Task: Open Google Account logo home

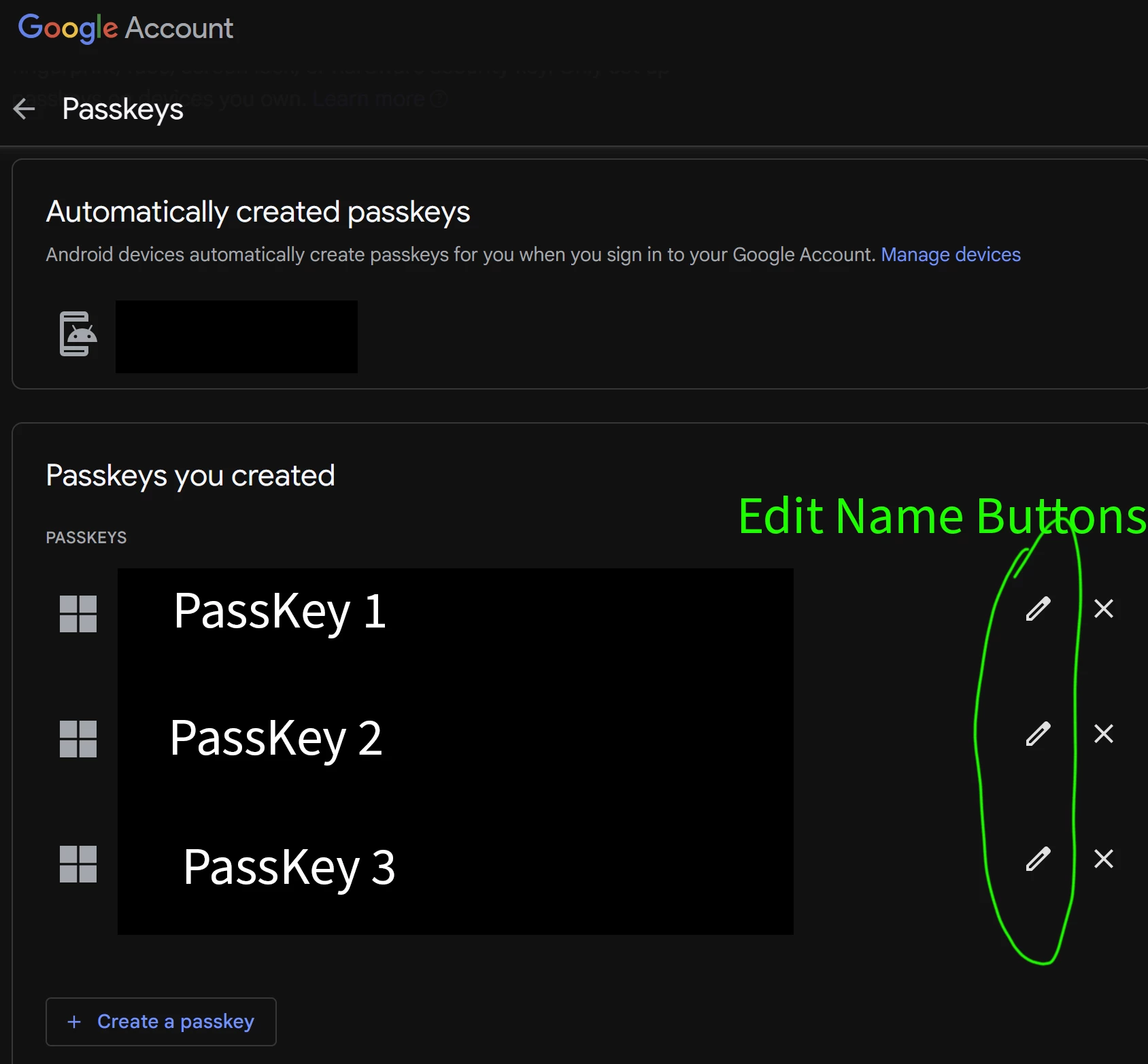Action: pyautogui.click(x=125, y=28)
